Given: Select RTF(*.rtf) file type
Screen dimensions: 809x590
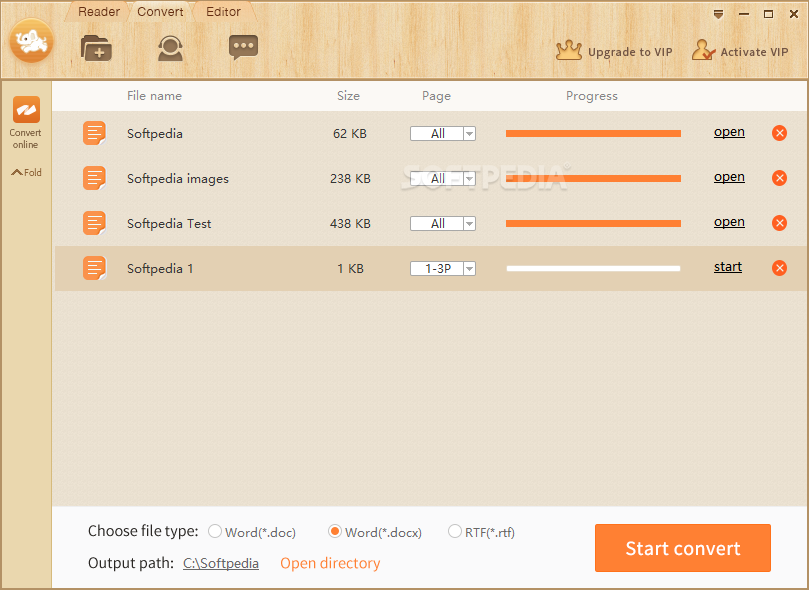Looking at the screenshot, I should tap(455, 531).
